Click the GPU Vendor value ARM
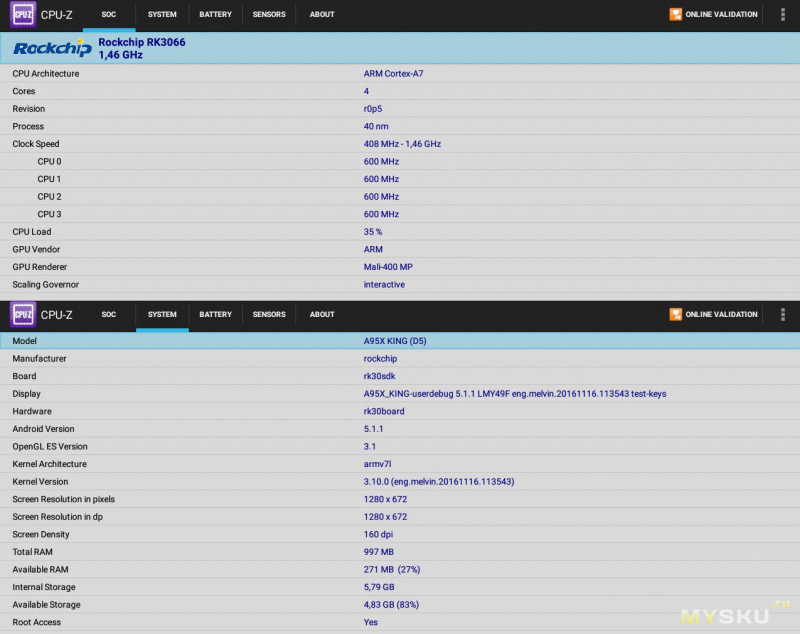The height and width of the screenshot is (634, 800). [x=373, y=249]
